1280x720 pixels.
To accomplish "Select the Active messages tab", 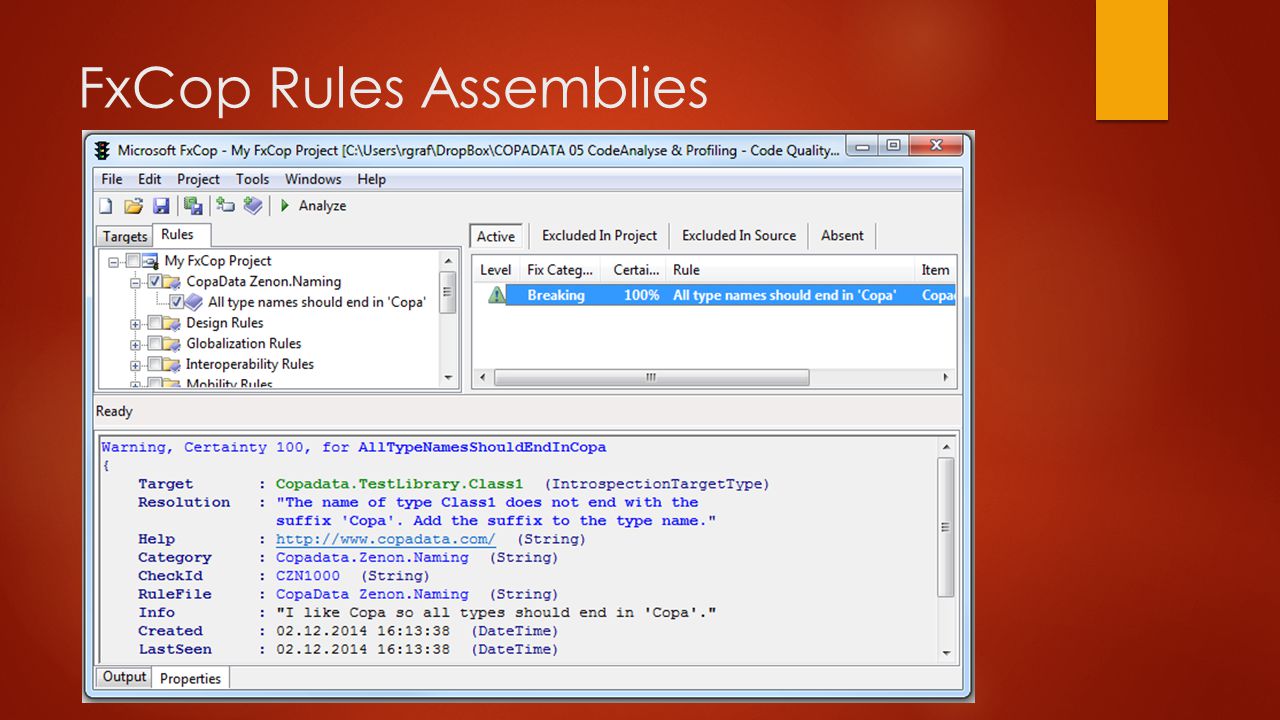I will (x=496, y=236).
